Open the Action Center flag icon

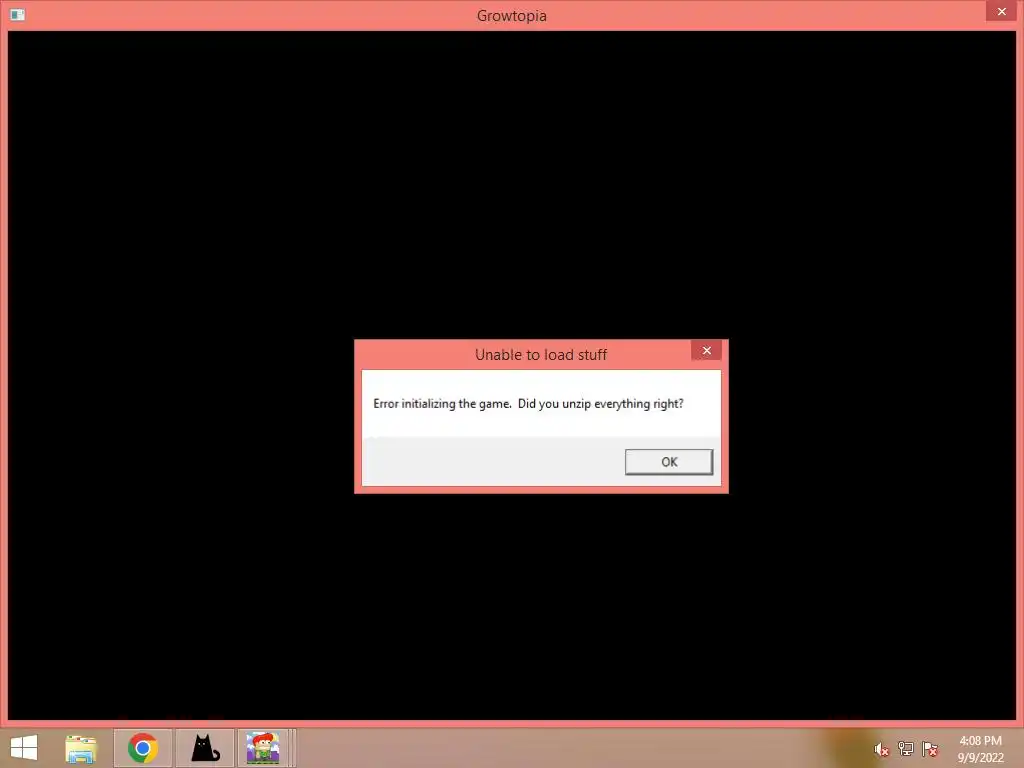[930, 748]
